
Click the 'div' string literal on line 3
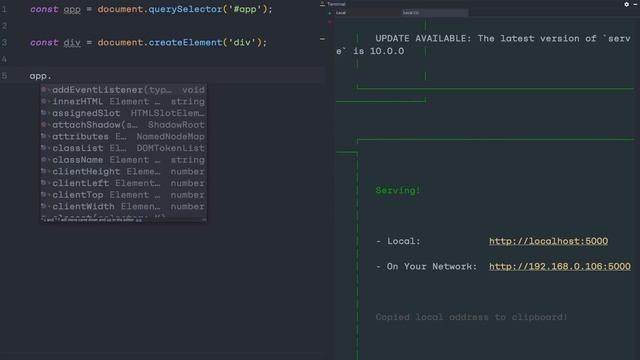coord(242,42)
